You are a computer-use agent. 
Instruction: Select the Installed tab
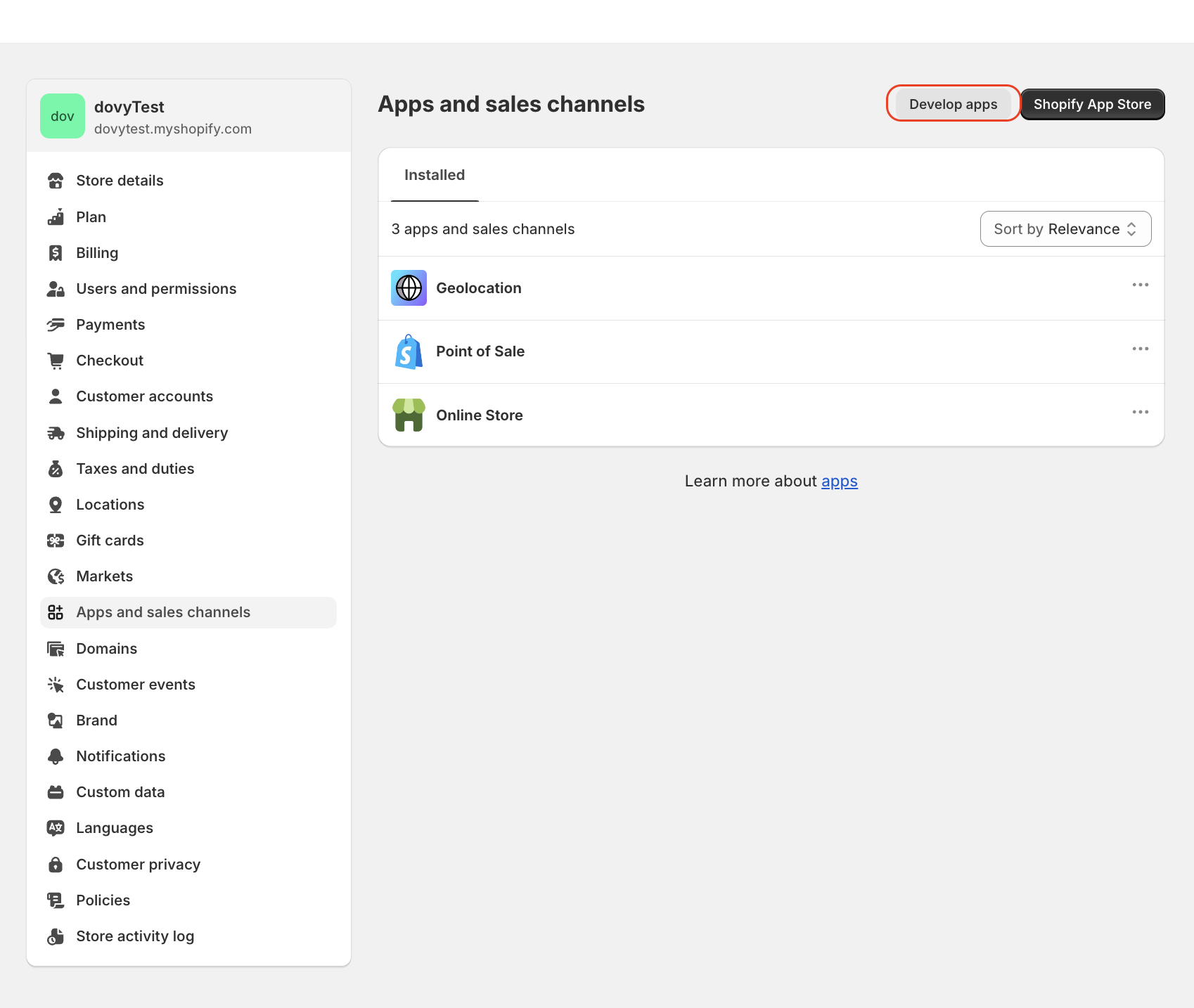pyautogui.click(x=435, y=175)
